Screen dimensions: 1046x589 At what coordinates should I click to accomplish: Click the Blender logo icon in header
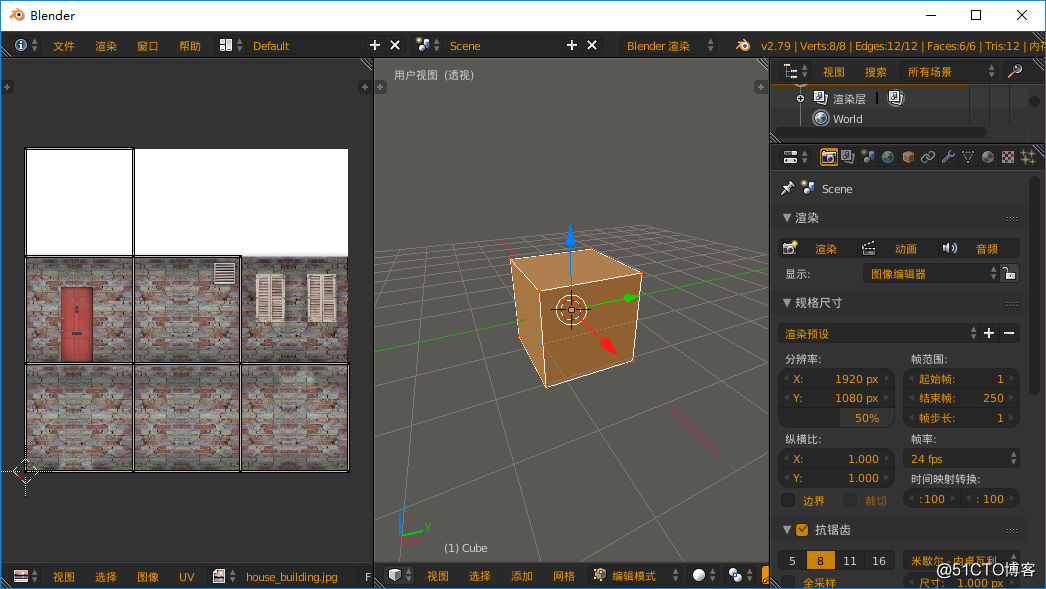pos(742,45)
